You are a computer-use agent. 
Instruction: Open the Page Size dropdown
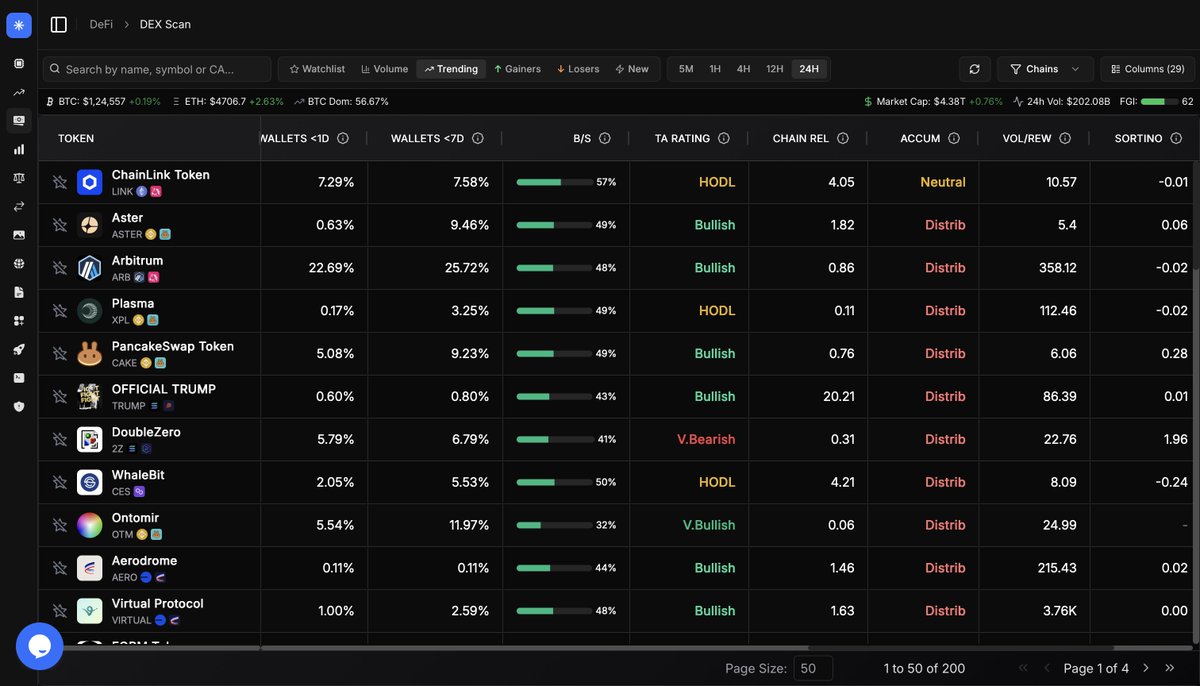point(812,668)
